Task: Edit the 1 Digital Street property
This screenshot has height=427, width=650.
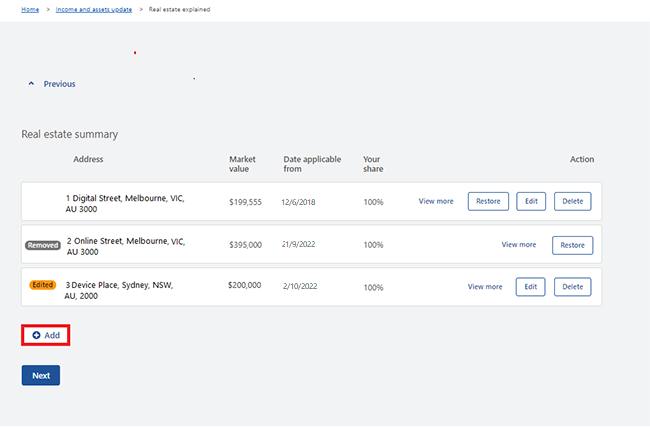Action: coord(531,201)
